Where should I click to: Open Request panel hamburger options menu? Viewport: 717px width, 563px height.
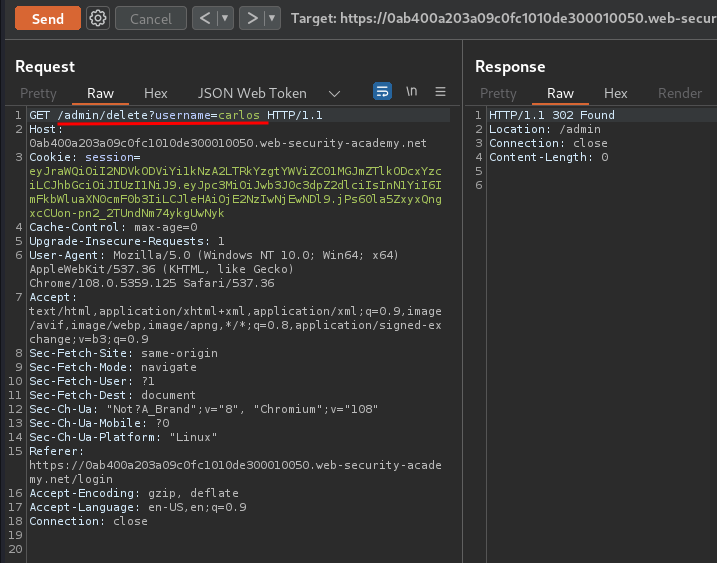[x=440, y=91]
